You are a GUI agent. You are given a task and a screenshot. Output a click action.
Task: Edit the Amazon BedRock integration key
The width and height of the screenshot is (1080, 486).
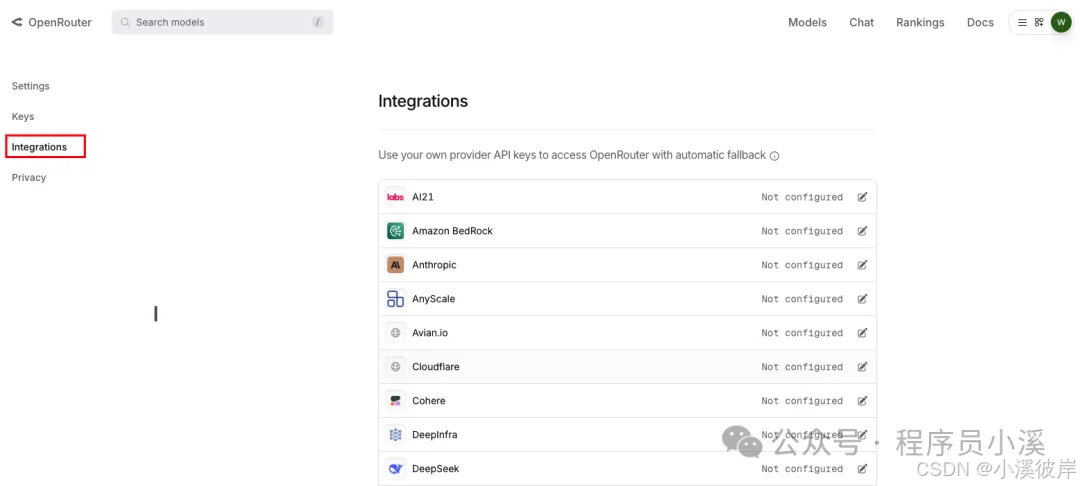pos(862,231)
